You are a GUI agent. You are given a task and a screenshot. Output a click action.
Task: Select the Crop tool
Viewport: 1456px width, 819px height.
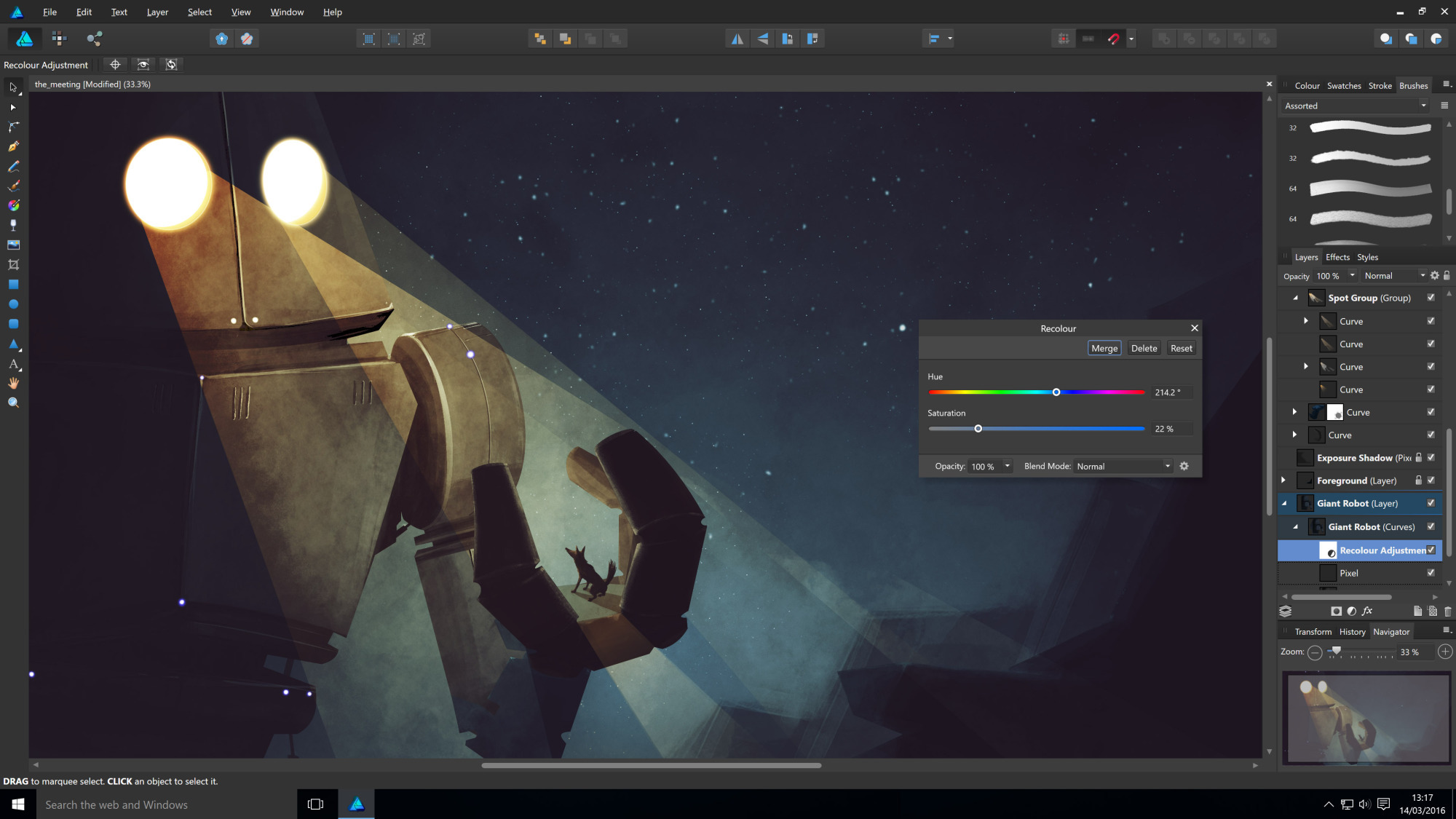[x=13, y=265]
